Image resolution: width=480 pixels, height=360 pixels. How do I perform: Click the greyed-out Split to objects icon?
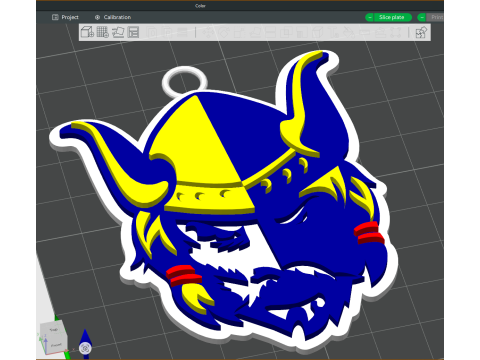coord(151,32)
